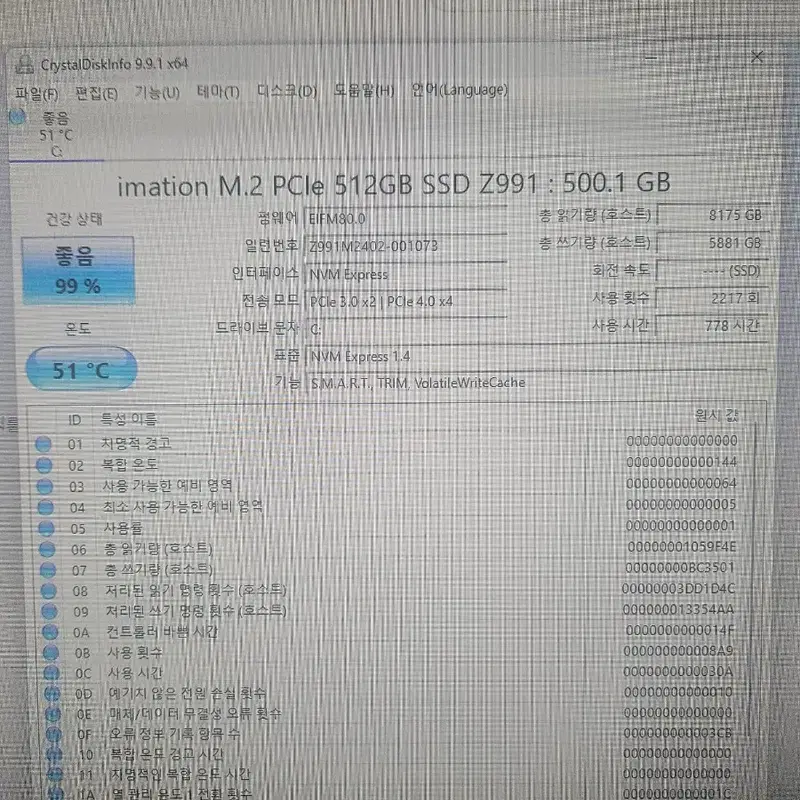Select the row 치명적 경고

[388, 442]
